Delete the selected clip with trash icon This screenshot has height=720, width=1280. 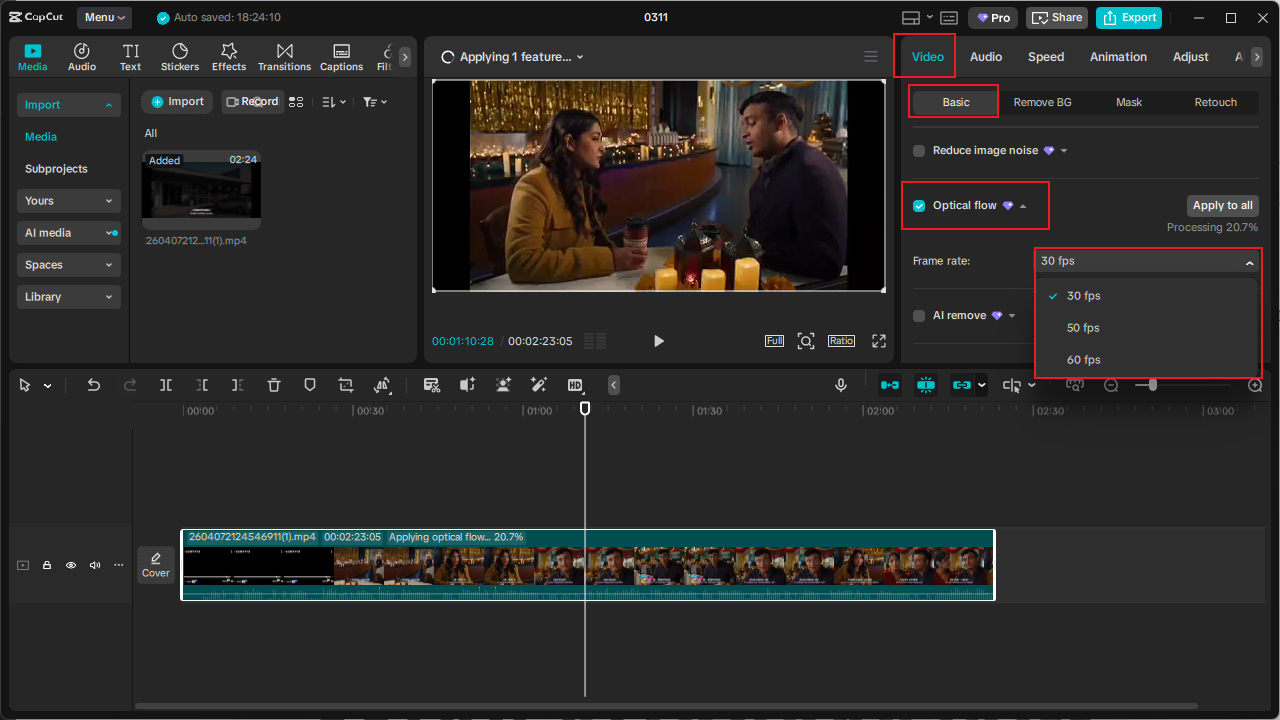coord(274,385)
